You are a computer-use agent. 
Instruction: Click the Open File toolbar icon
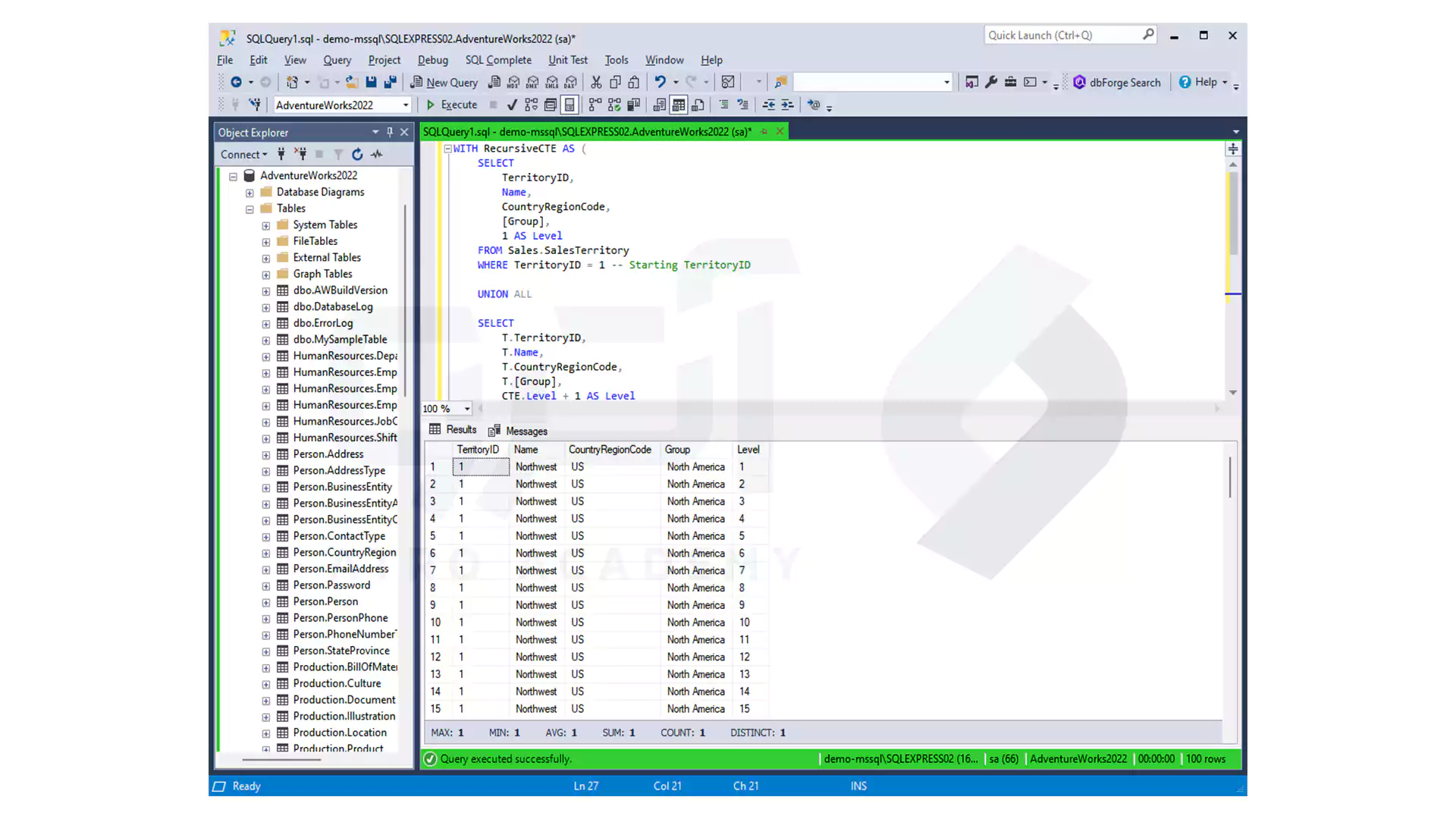click(351, 82)
